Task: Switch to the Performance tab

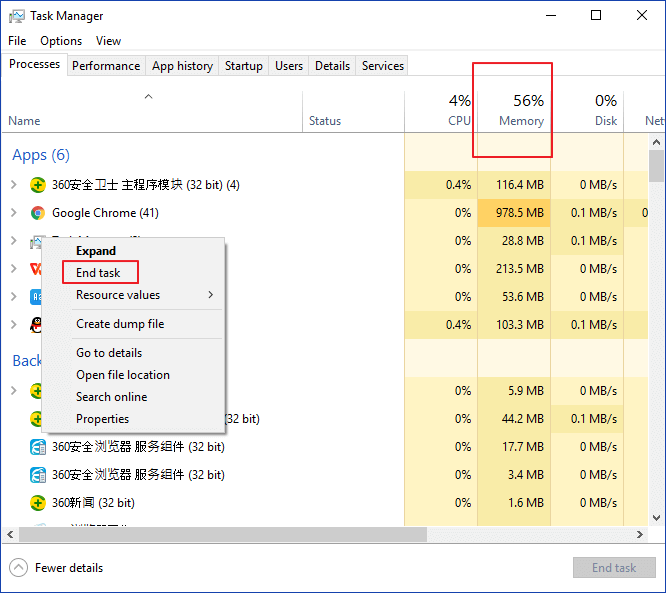Action: pyautogui.click(x=106, y=66)
